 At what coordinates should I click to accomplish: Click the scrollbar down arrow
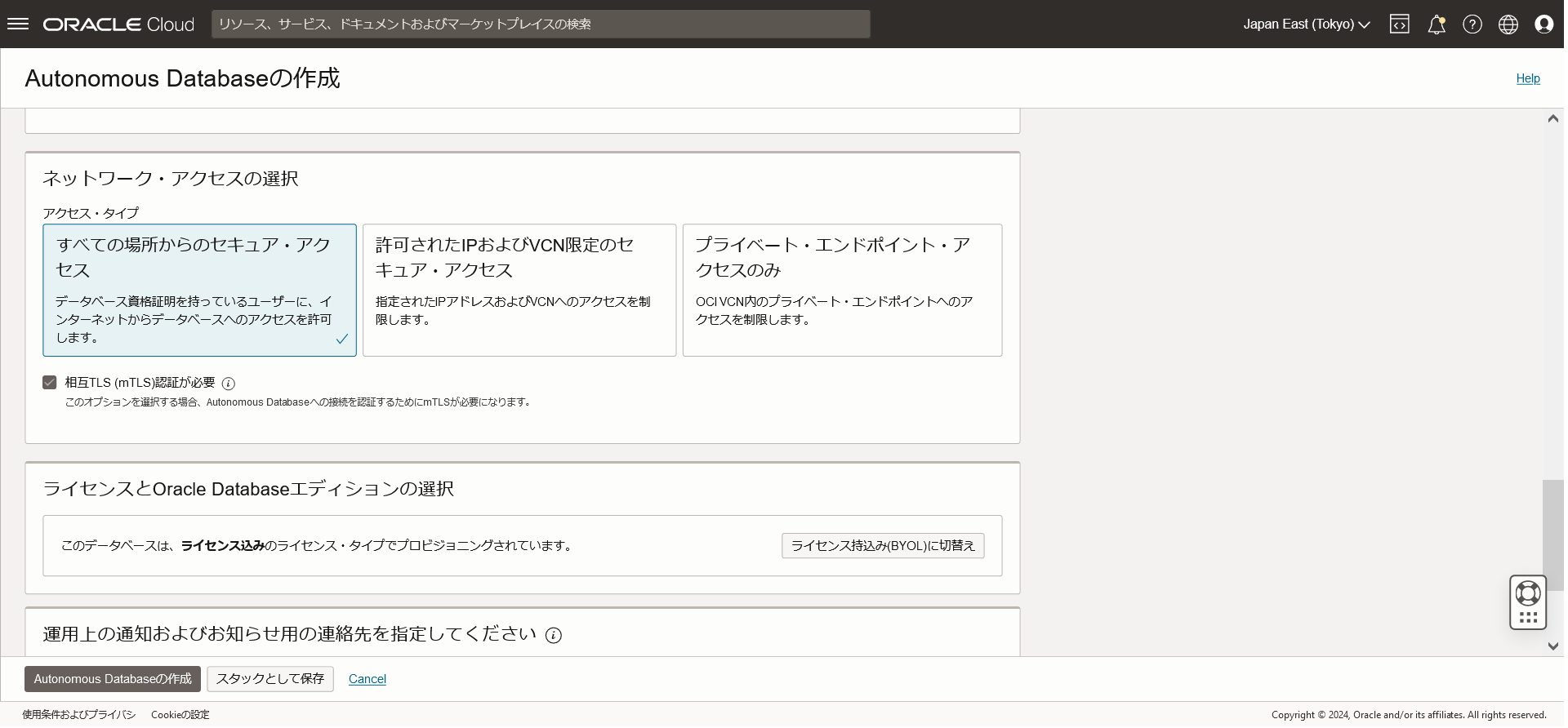tap(1553, 646)
